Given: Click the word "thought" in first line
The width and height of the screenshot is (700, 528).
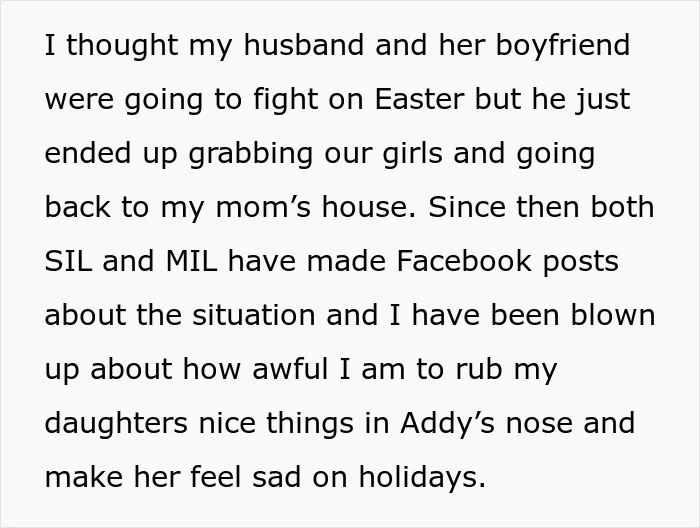Looking at the screenshot, I should pyautogui.click(x=122, y=46).
